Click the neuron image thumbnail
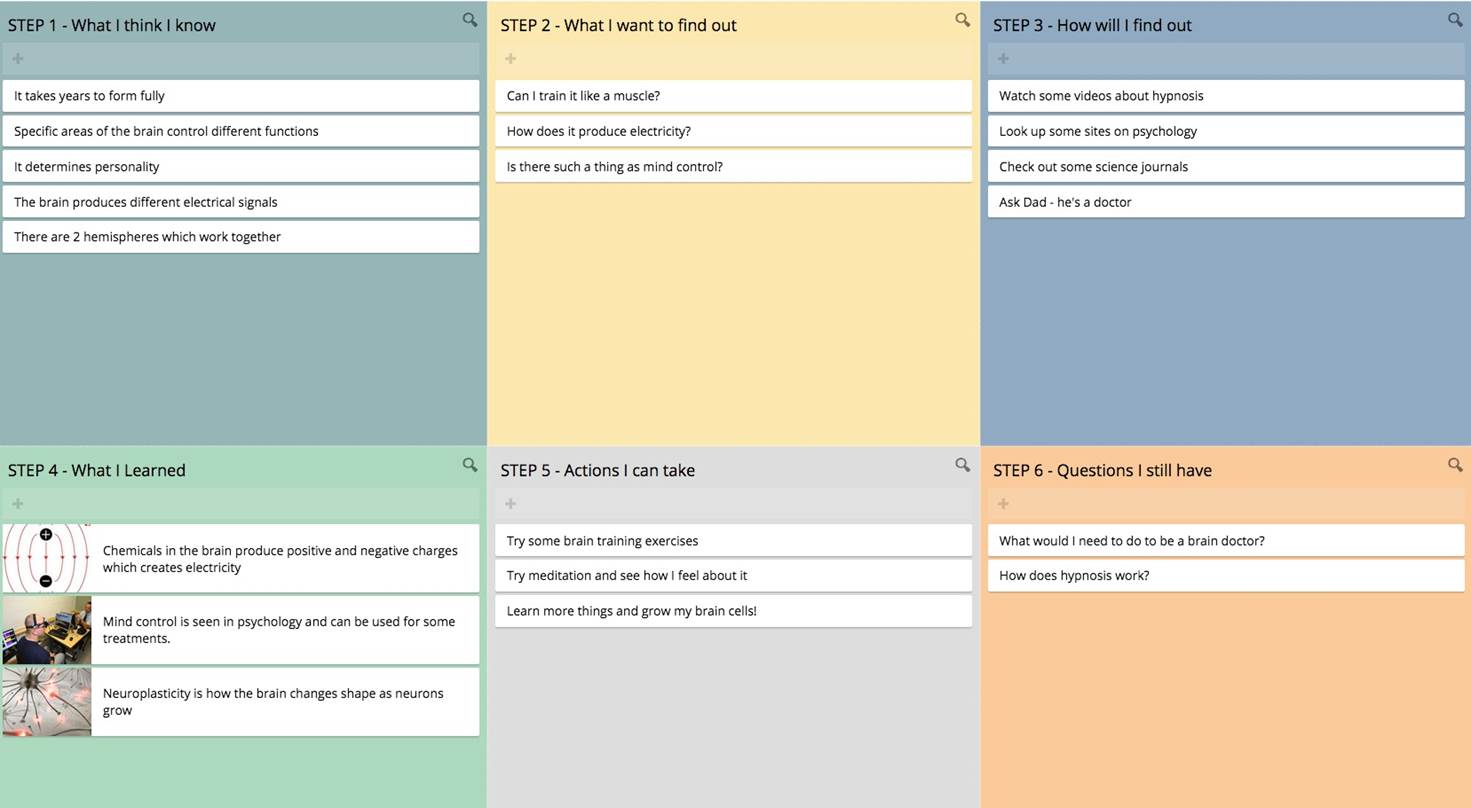Screen dimensions: 1471x808 coord(46,702)
